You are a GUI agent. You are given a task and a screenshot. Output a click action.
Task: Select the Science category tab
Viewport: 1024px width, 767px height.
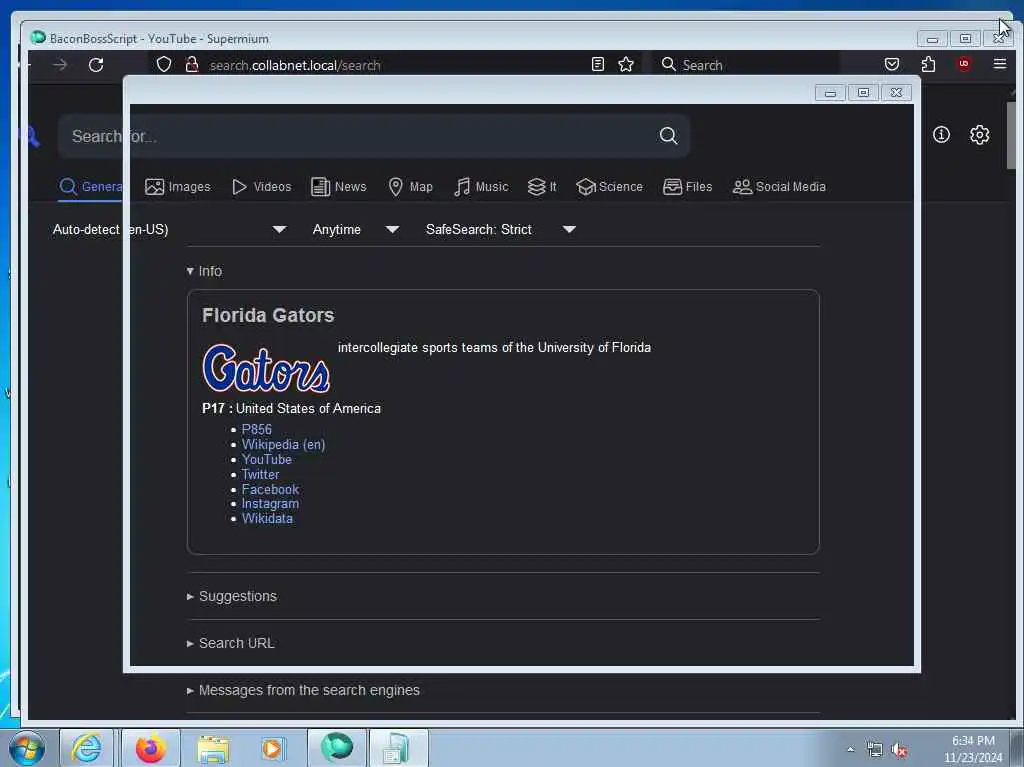[x=609, y=187]
